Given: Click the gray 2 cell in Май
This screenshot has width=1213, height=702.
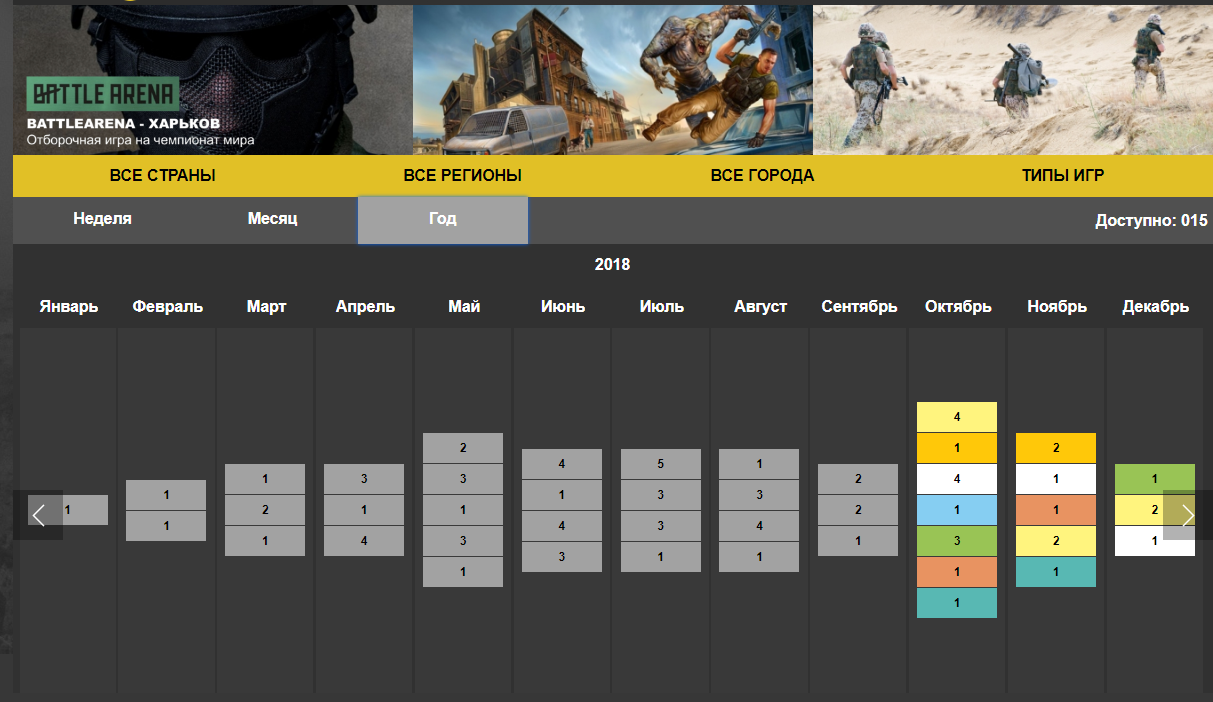Looking at the screenshot, I should (463, 448).
